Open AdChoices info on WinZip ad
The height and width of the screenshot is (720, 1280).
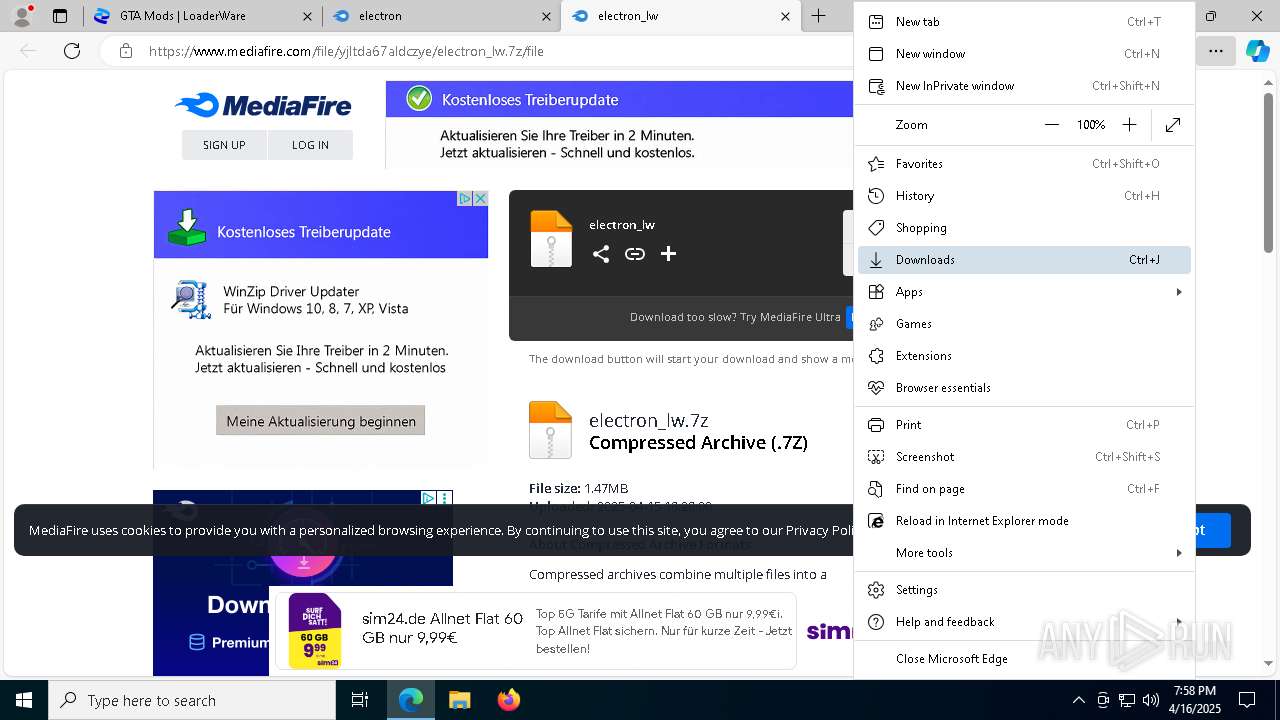coord(465,199)
